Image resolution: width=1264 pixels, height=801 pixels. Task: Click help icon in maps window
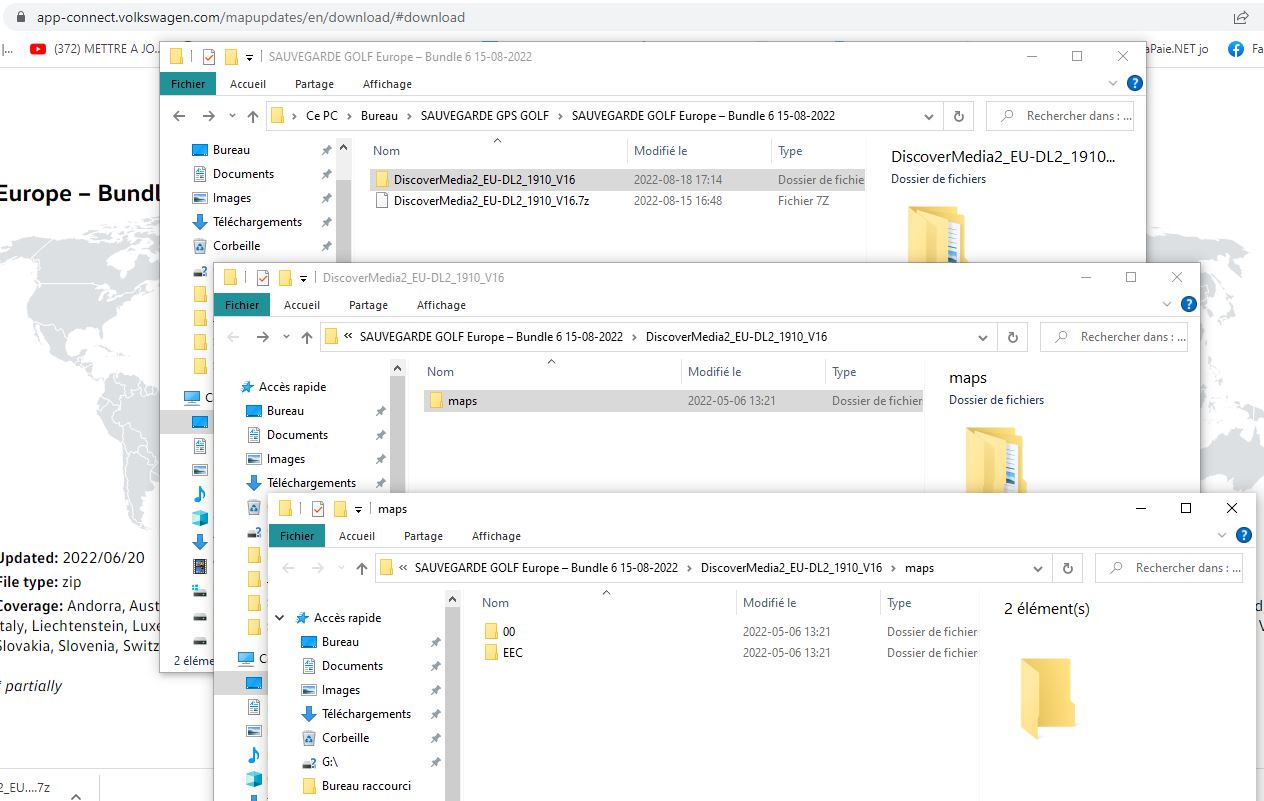1244,536
